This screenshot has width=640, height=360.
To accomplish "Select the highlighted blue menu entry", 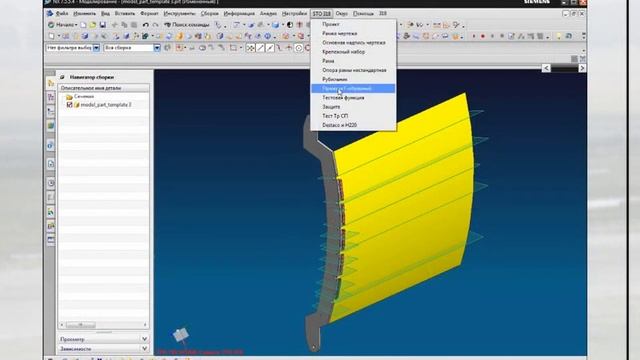I will pyautogui.click(x=353, y=89).
